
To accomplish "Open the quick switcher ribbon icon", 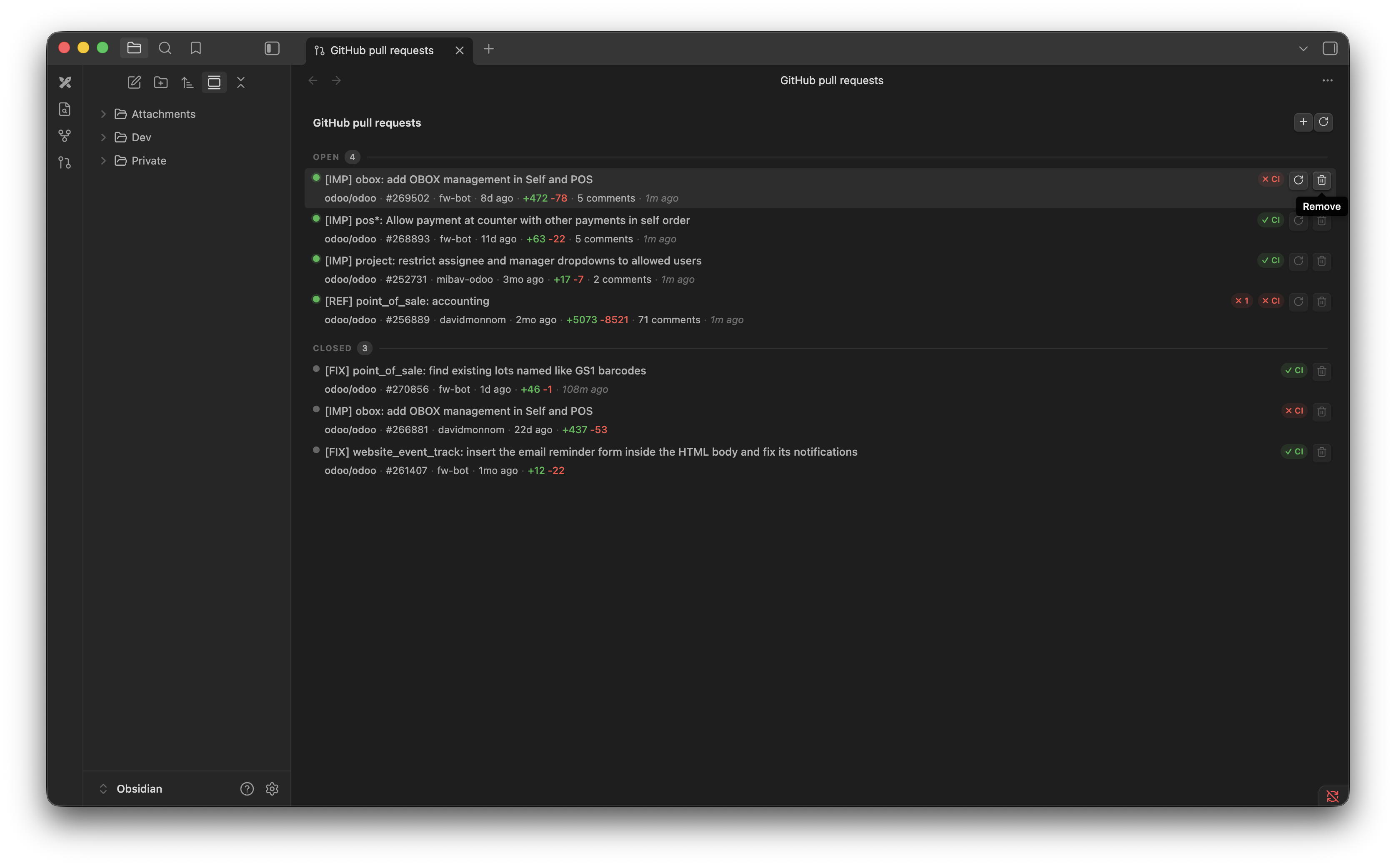I will [x=65, y=82].
